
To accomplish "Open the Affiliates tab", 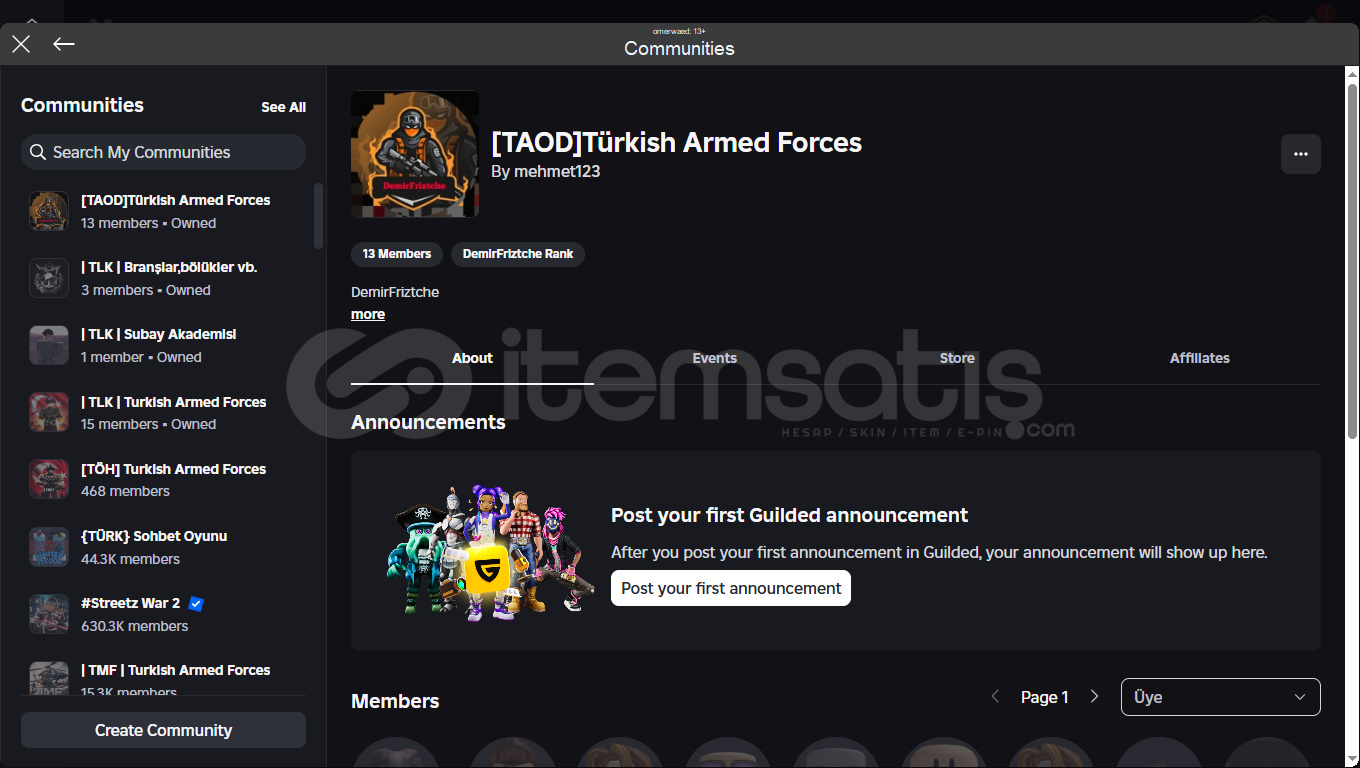I will click(x=1200, y=358).
